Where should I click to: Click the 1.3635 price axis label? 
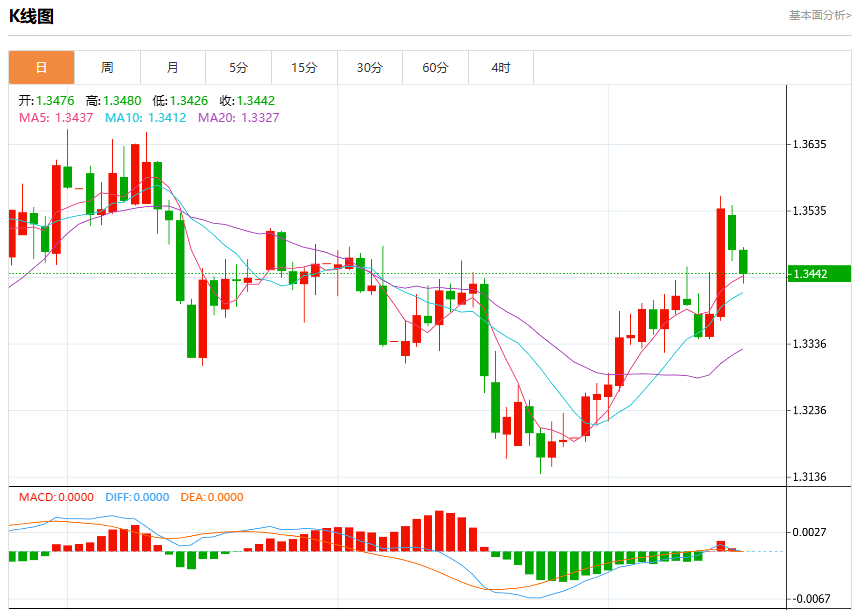[809, 144]
